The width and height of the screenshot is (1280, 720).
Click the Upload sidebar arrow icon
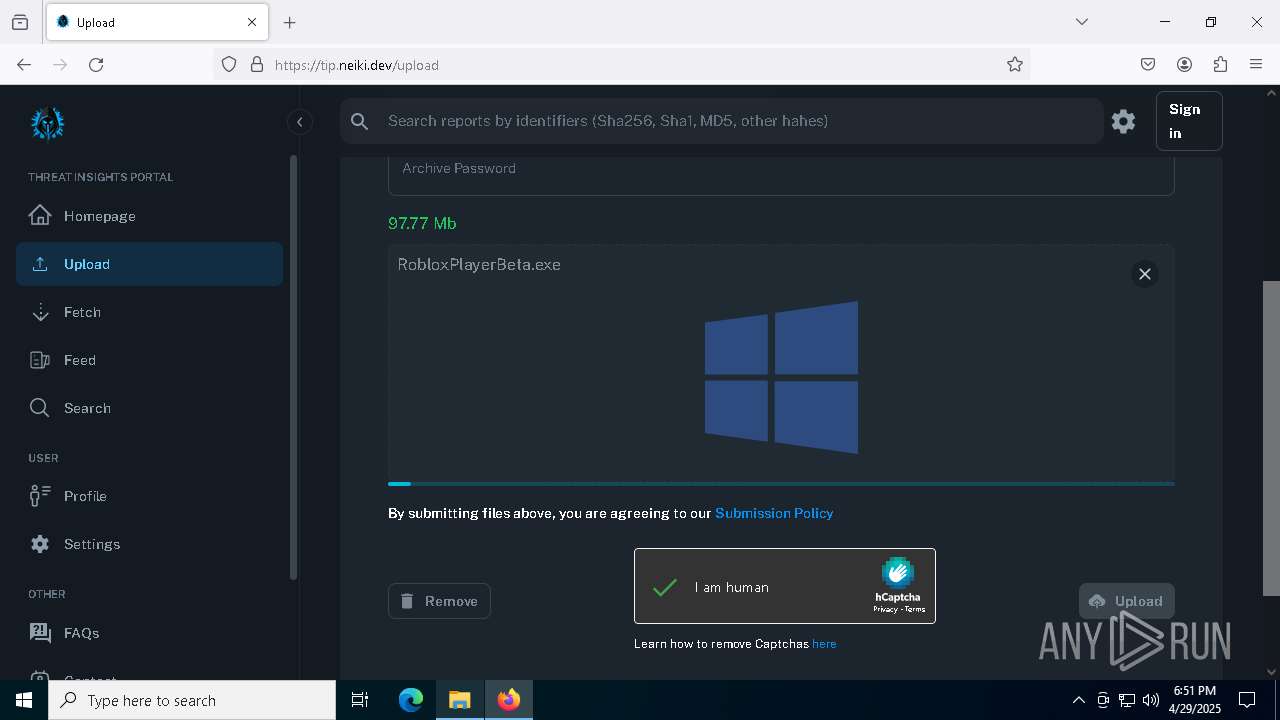(40, 264)
